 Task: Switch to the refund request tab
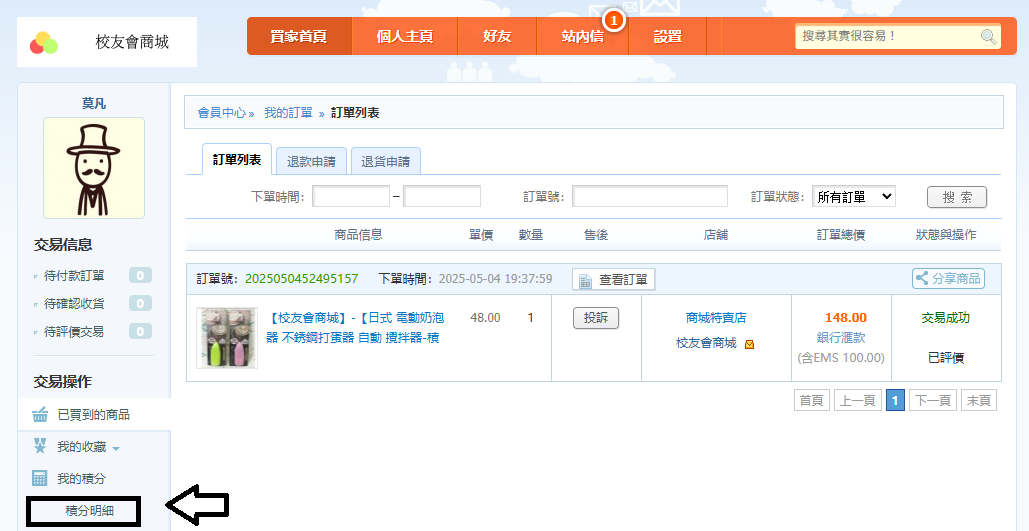tap(311, 161)
